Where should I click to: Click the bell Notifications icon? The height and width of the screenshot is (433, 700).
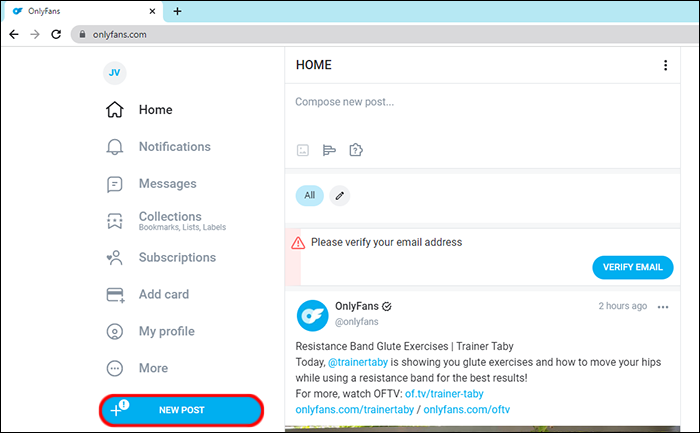coord(115,146)
